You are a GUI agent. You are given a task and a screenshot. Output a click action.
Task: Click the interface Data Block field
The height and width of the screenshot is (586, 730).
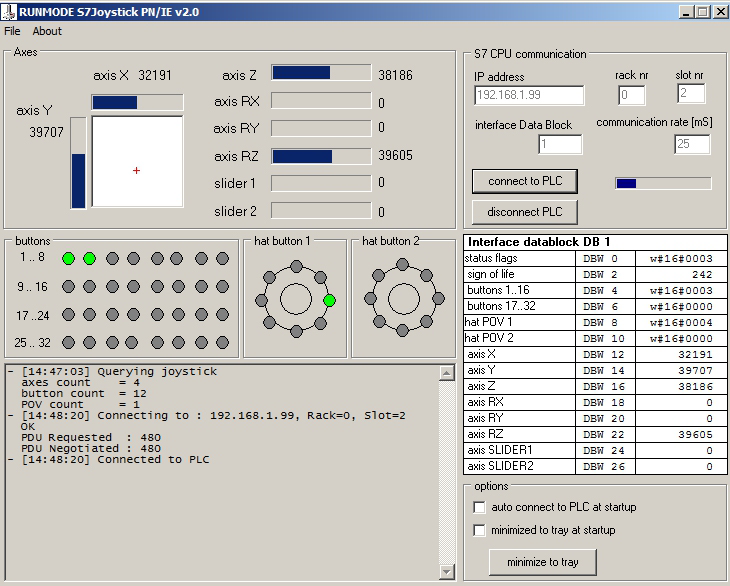pyautogui.click(x=559, y=145)
